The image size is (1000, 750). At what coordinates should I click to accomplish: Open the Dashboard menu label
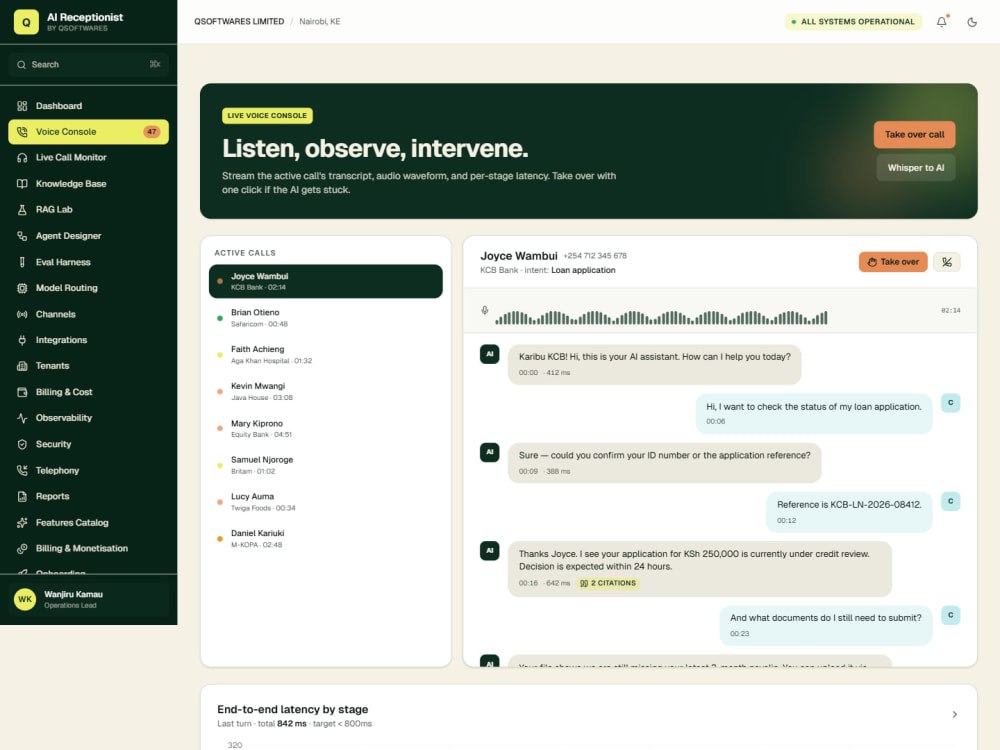pyautogui.click(x=59, y=106)
